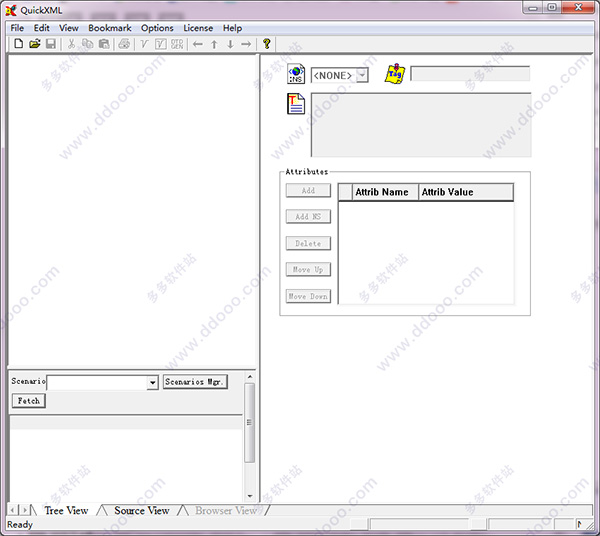Copy with the toolbar copy icon
The width and height of the screenshot is (600, 536).
click(87, 44)
